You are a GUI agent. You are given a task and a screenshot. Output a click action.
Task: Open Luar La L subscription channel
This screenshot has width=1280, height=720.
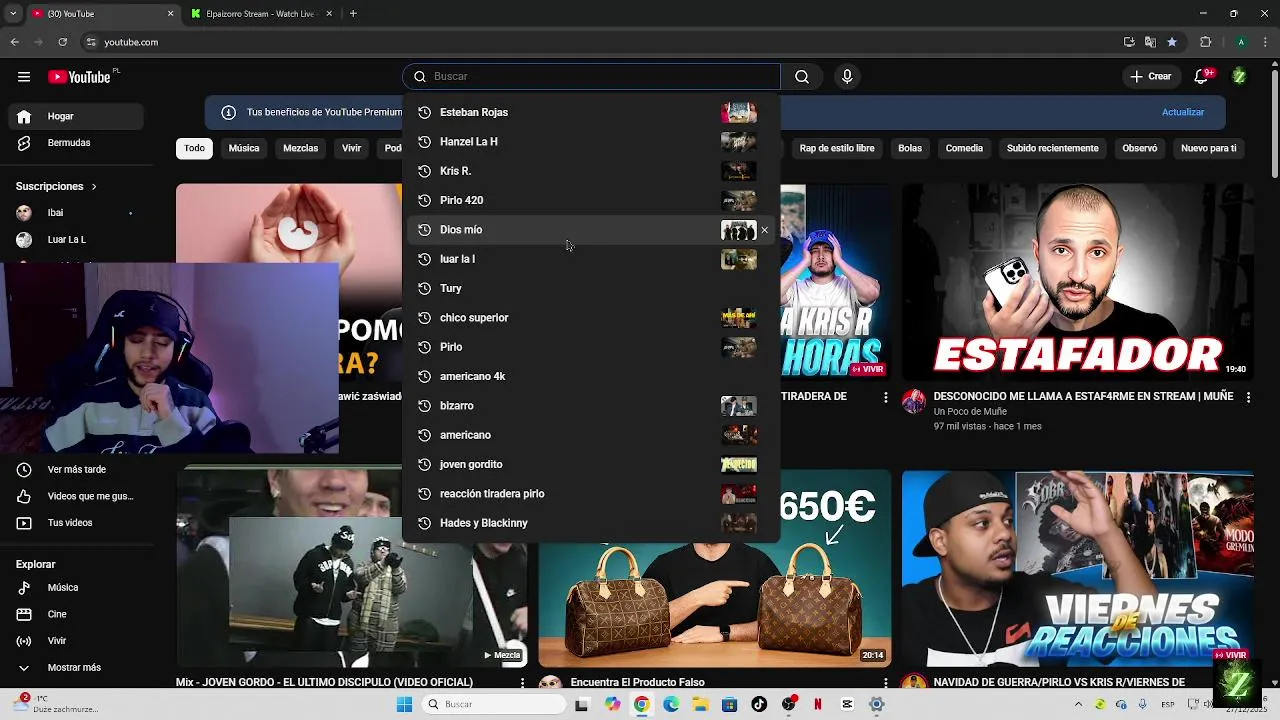pyautogui.click(x=76, y=240)
